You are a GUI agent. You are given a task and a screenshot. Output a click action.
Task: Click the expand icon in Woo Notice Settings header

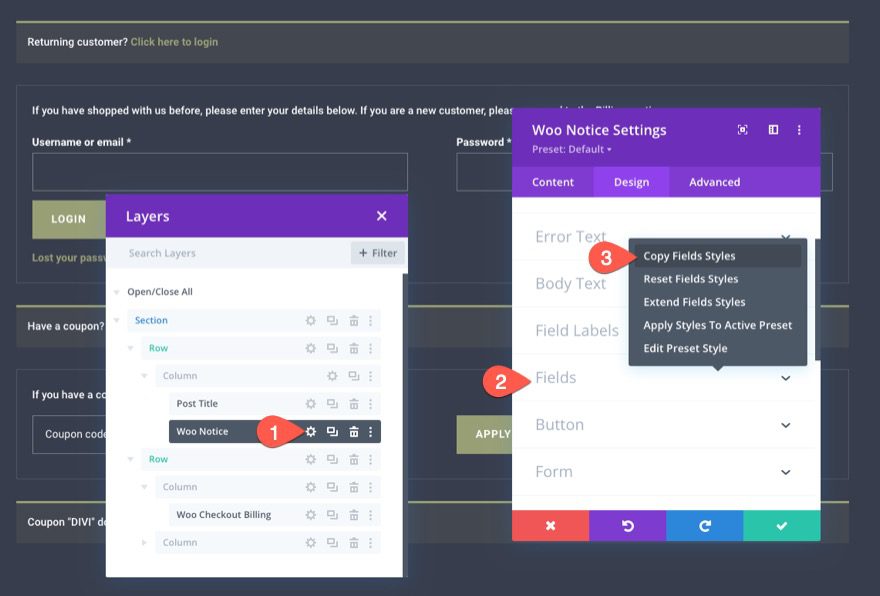(x=742, y=130)
